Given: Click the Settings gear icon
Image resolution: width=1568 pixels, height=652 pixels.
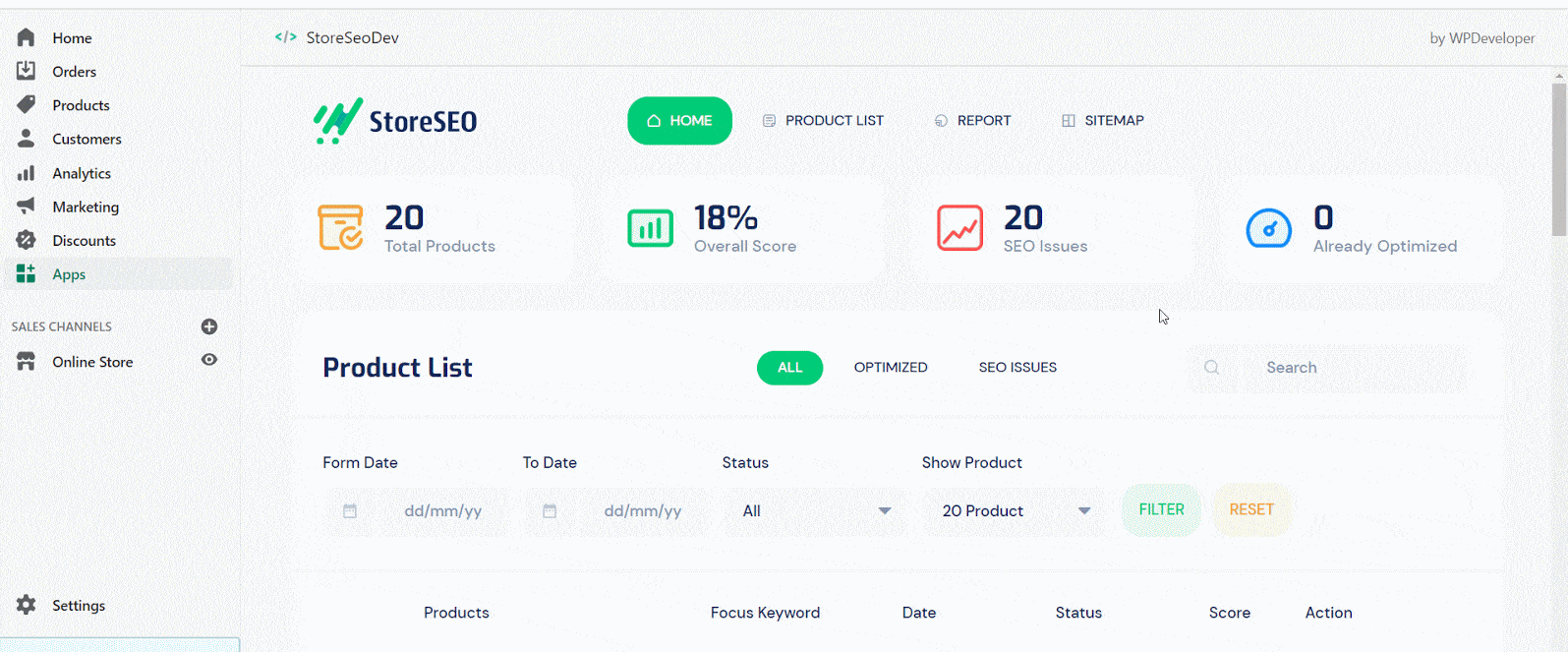Looking at the screenshot, I should (26, 605).
